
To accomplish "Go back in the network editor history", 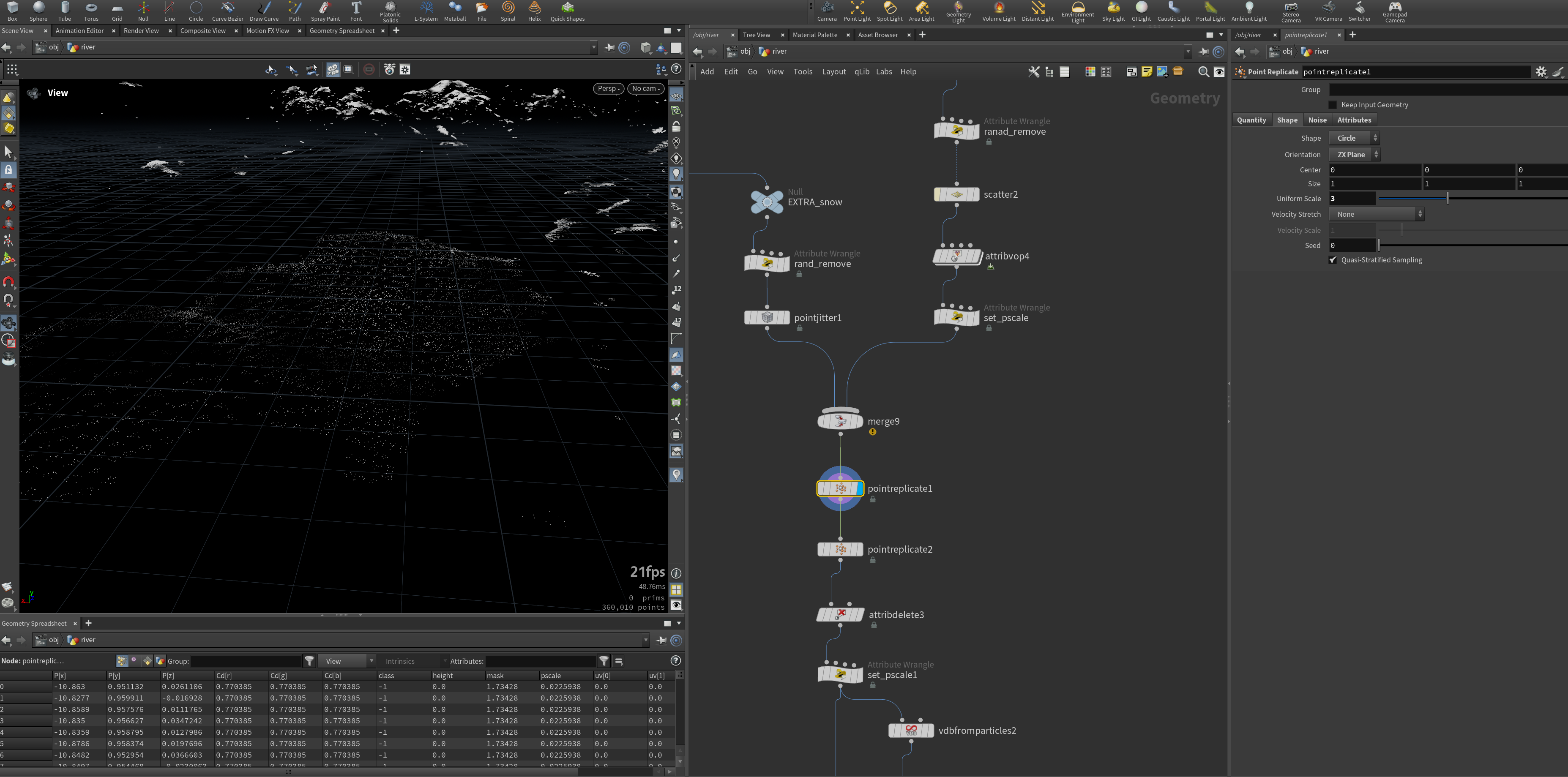I will click(x=697, y=52).
